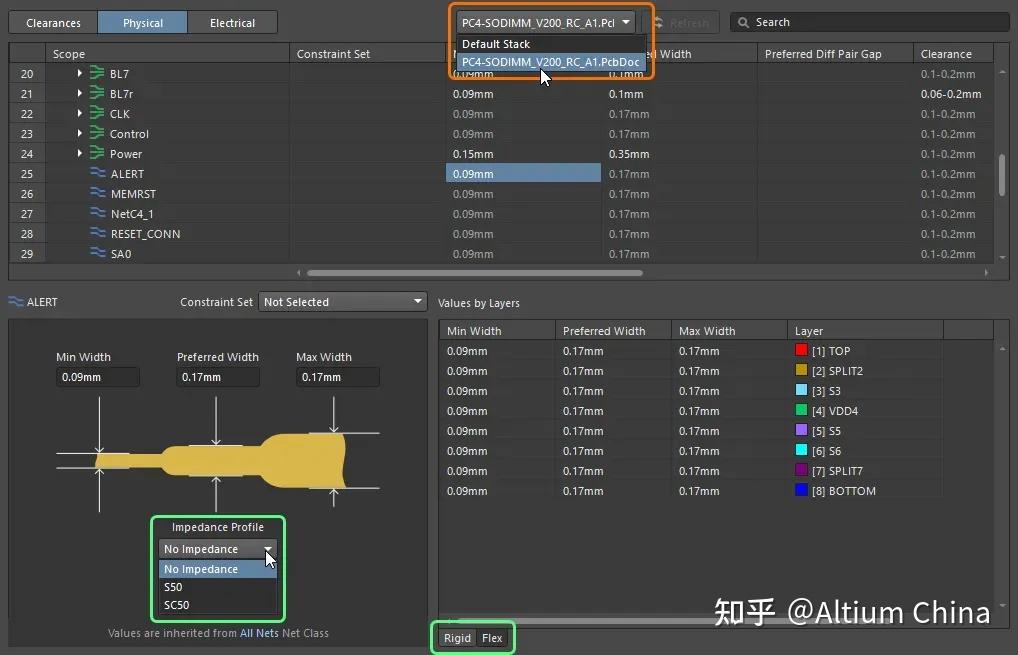Select the SC50 impedance profile

[217, 605]
